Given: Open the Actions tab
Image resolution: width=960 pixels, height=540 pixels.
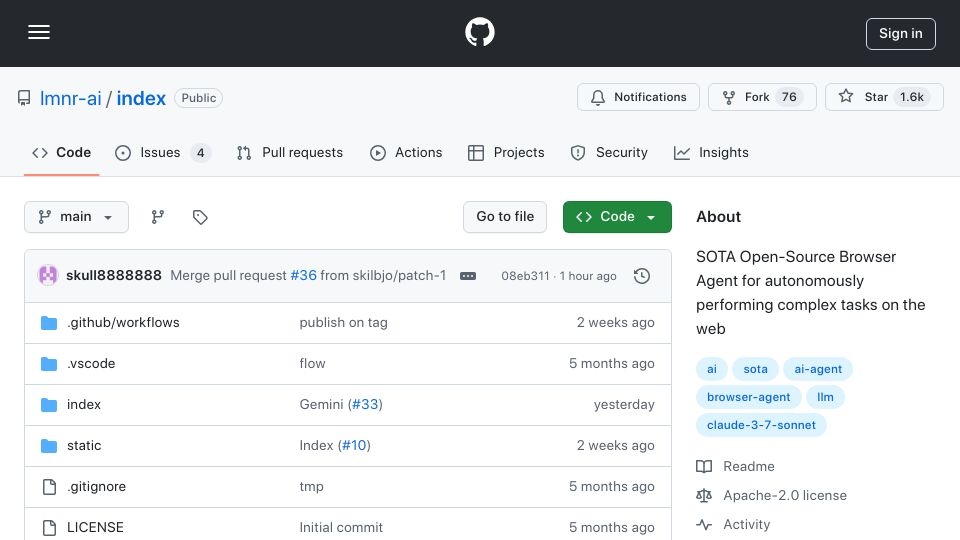Looking at the screenshot, I should point(406,152).
